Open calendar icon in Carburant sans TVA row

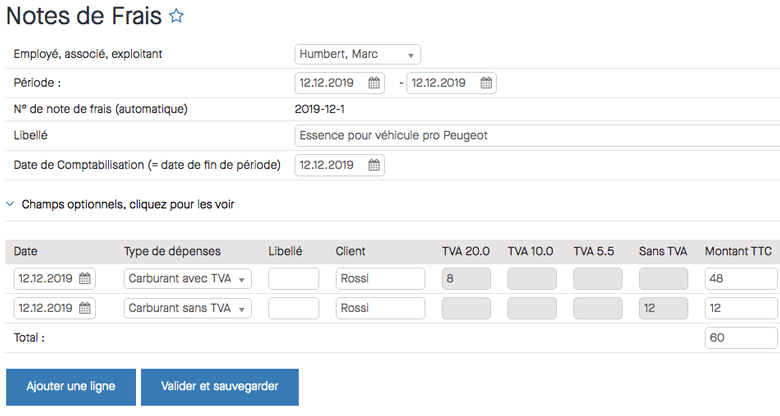click(x=85, y=308)
